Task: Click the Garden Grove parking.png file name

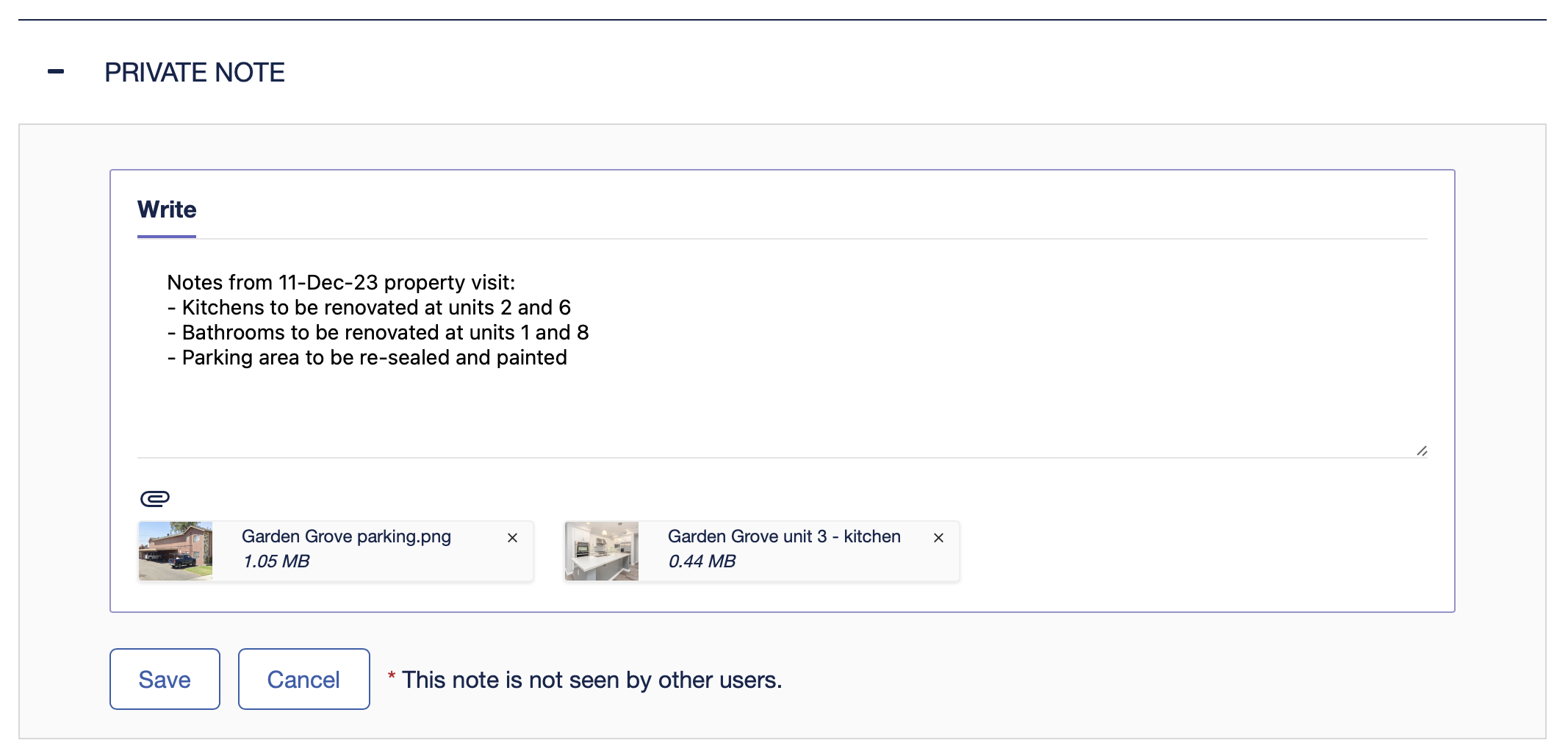Action: coord(346,536)
